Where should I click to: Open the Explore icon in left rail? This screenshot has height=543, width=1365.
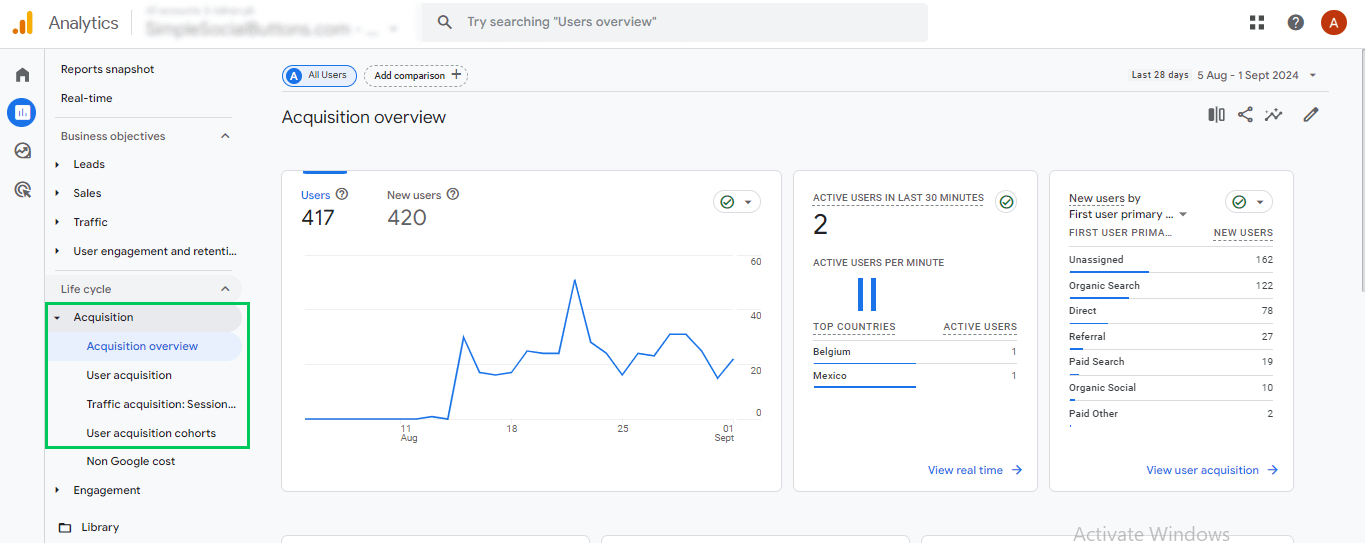22,151
